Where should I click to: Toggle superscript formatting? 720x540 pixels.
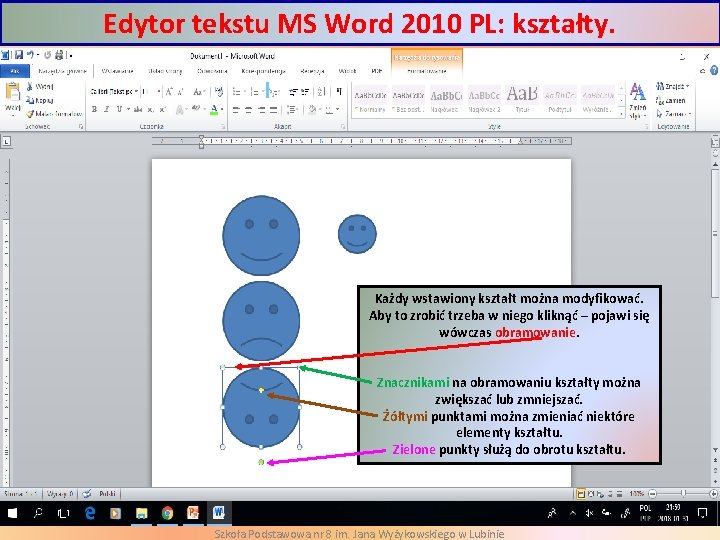point(162,109)
